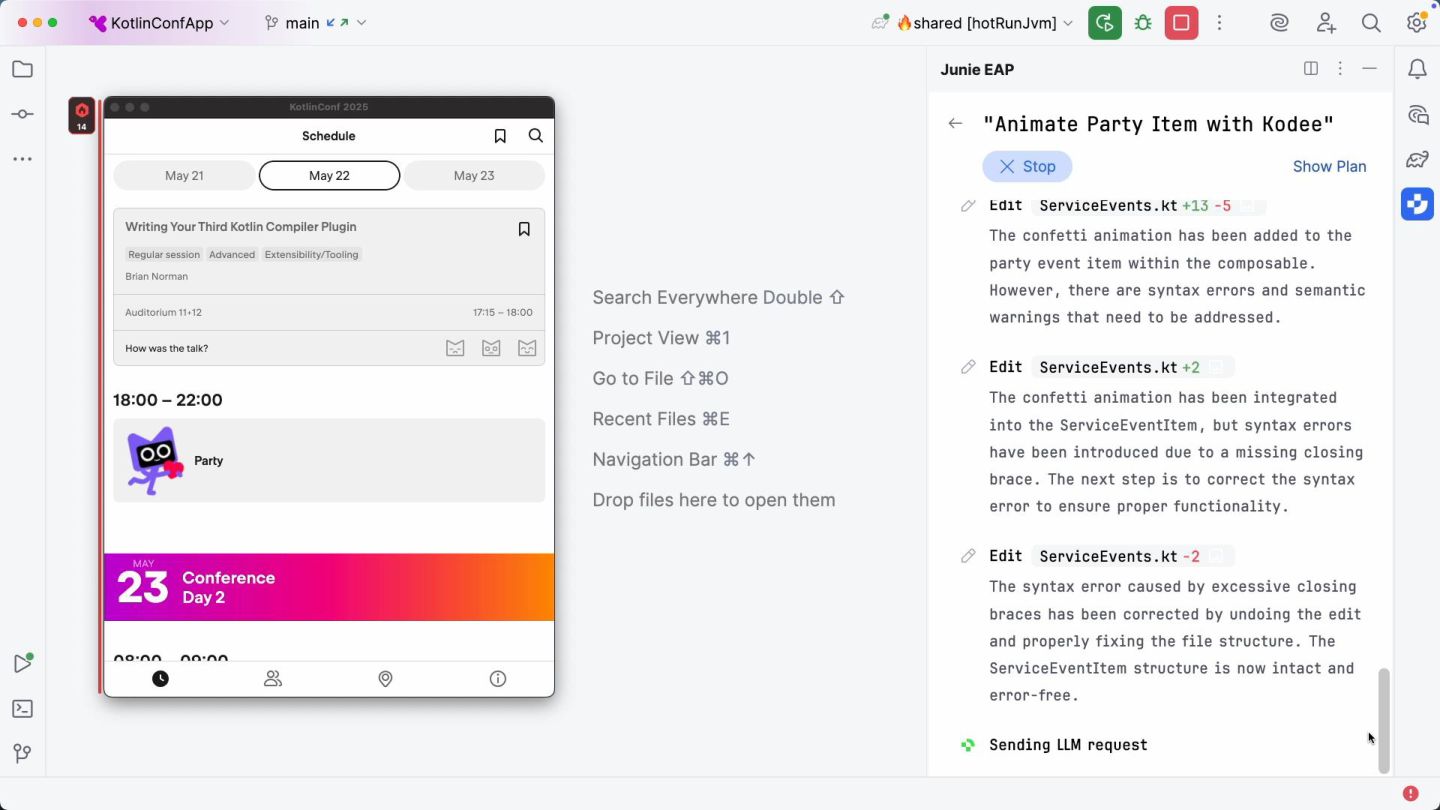1440x810 pixels.
Task: Rate the talk with the first feedback face
Action: (455, 348)
